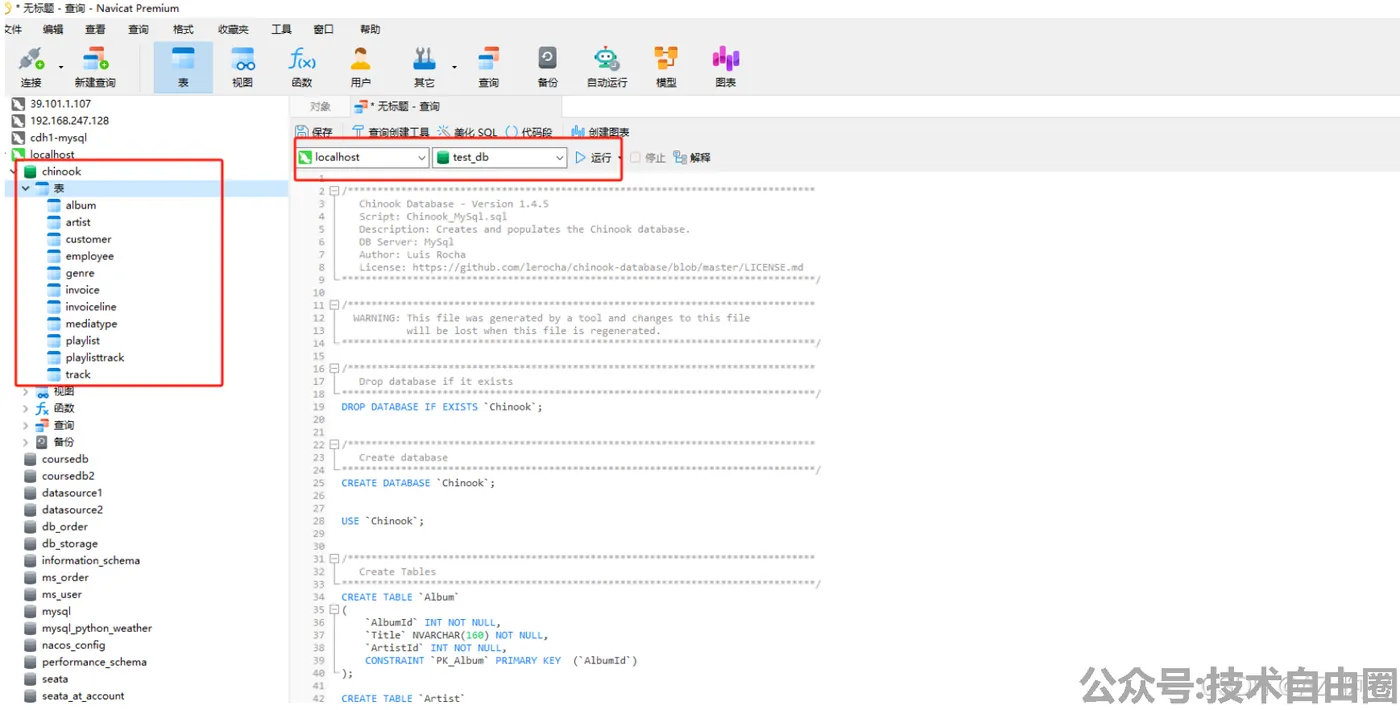Open the 视图 (View) toolbar icon
The width and height of the screenshot is (1400, 710).
[243, 67]
